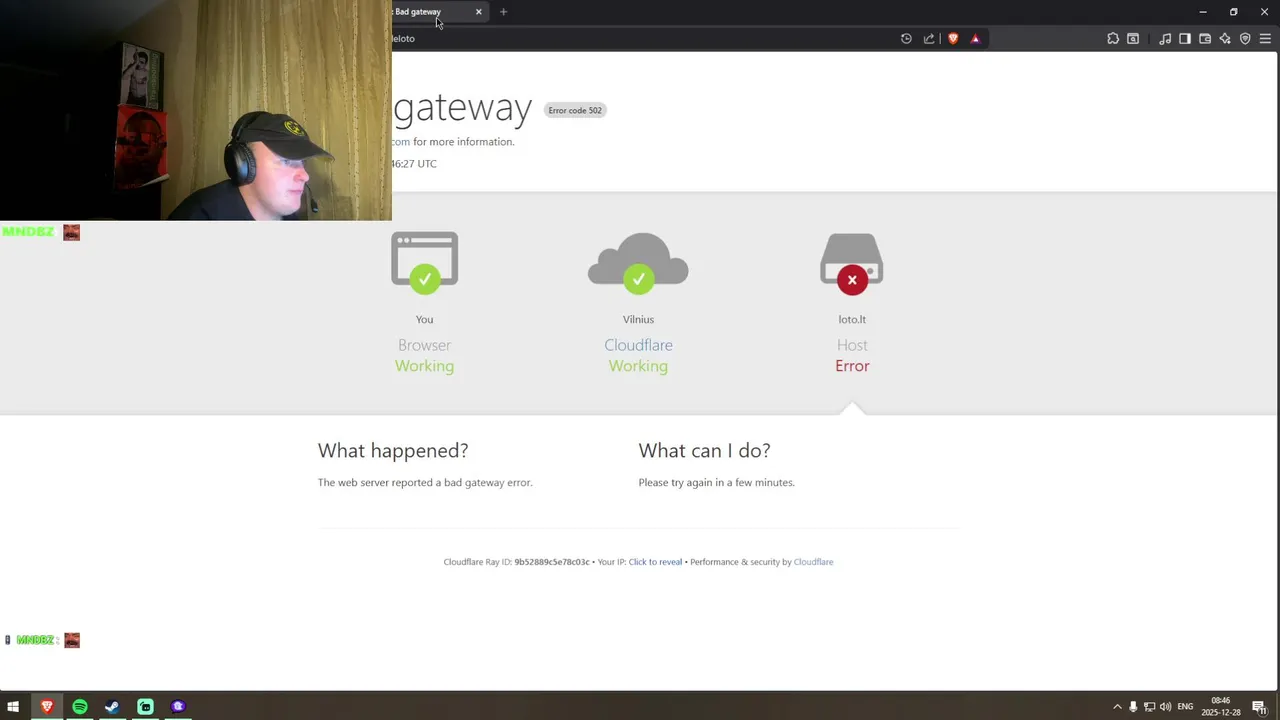Screen dimensions: 1280x720
Task: Open a new tab with plus button
Action: point(503,12)
